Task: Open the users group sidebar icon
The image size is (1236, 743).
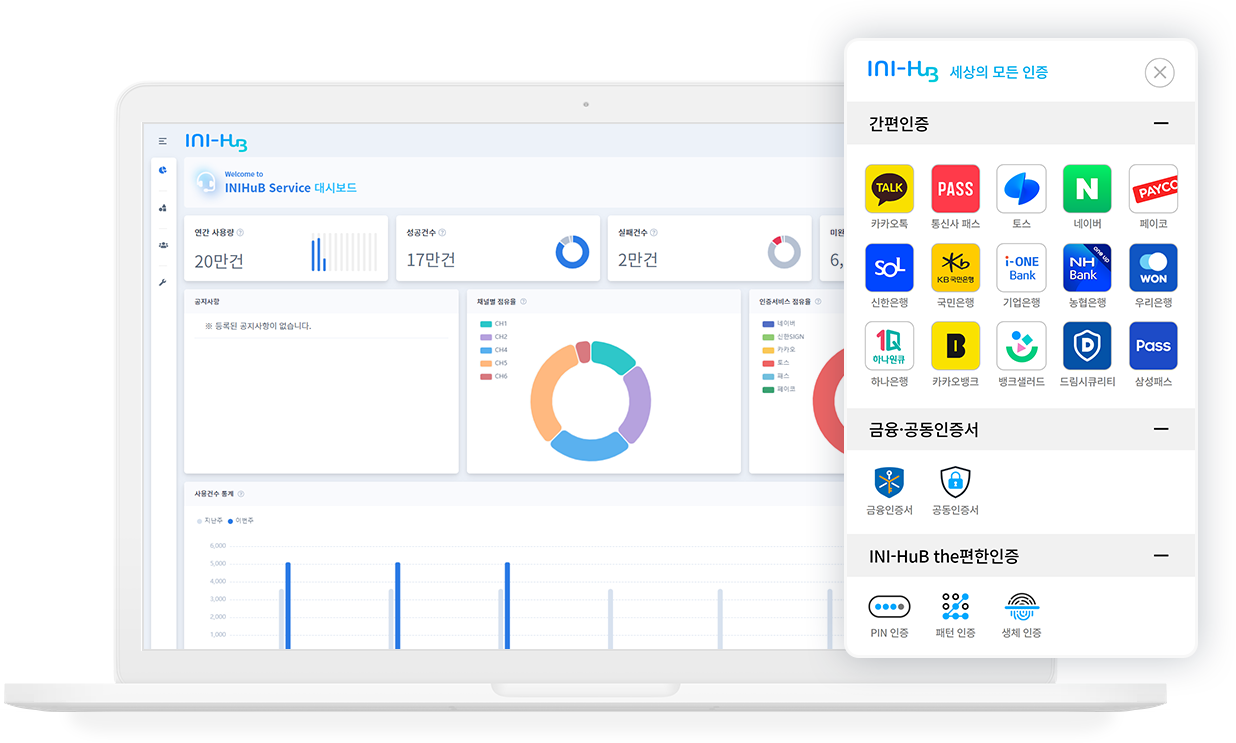Action: [162, 245]
